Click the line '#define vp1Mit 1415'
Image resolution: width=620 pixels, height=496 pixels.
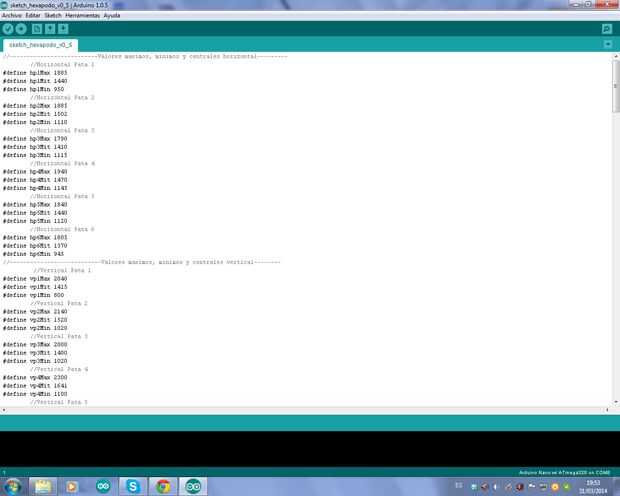pos(35,287)
